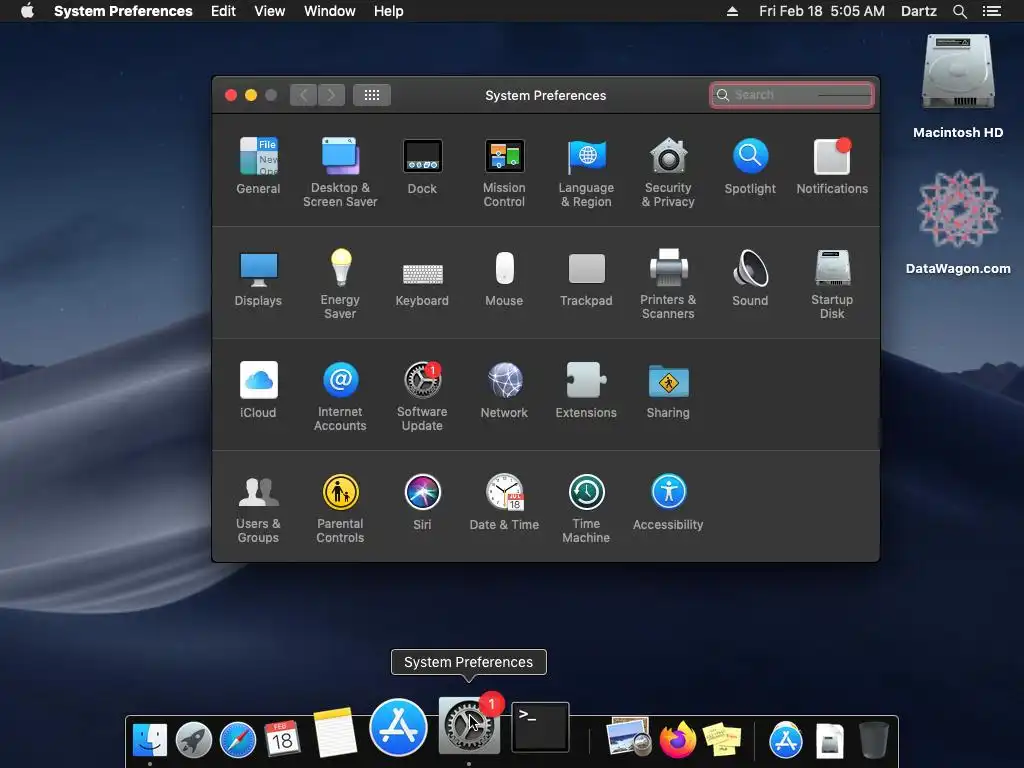Open the General preference pane

pyautogui.click(x=258, y=165)
